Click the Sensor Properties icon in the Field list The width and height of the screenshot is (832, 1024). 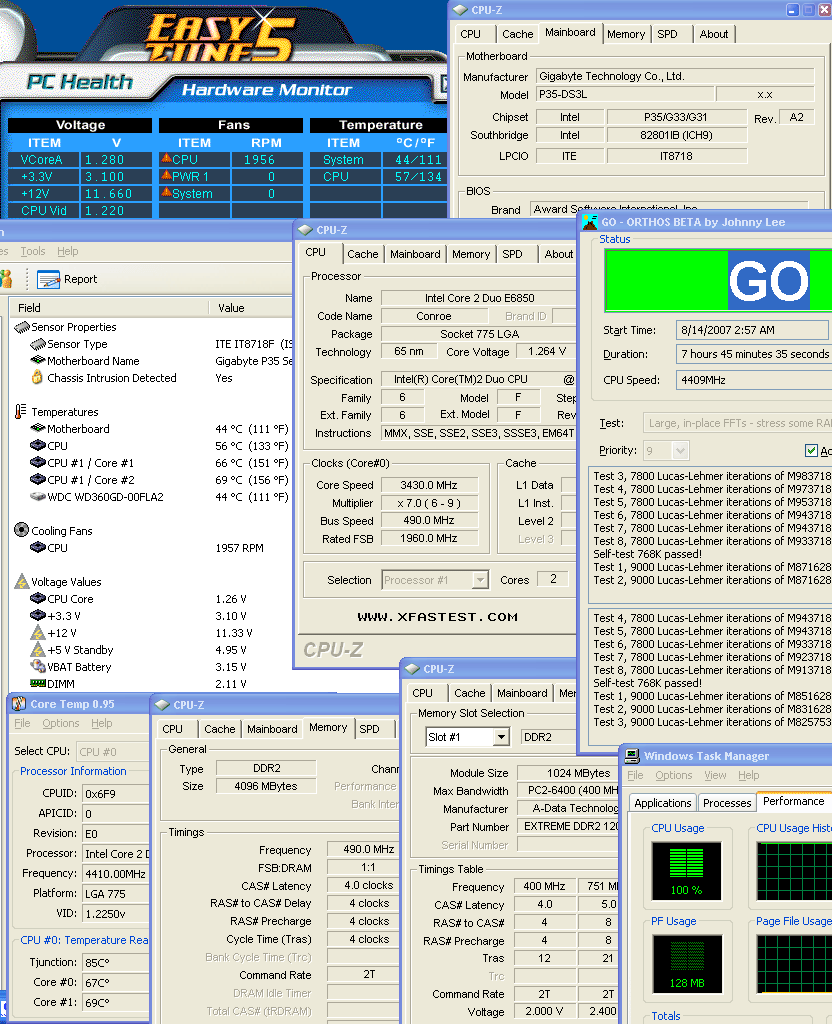pos(22,327)
